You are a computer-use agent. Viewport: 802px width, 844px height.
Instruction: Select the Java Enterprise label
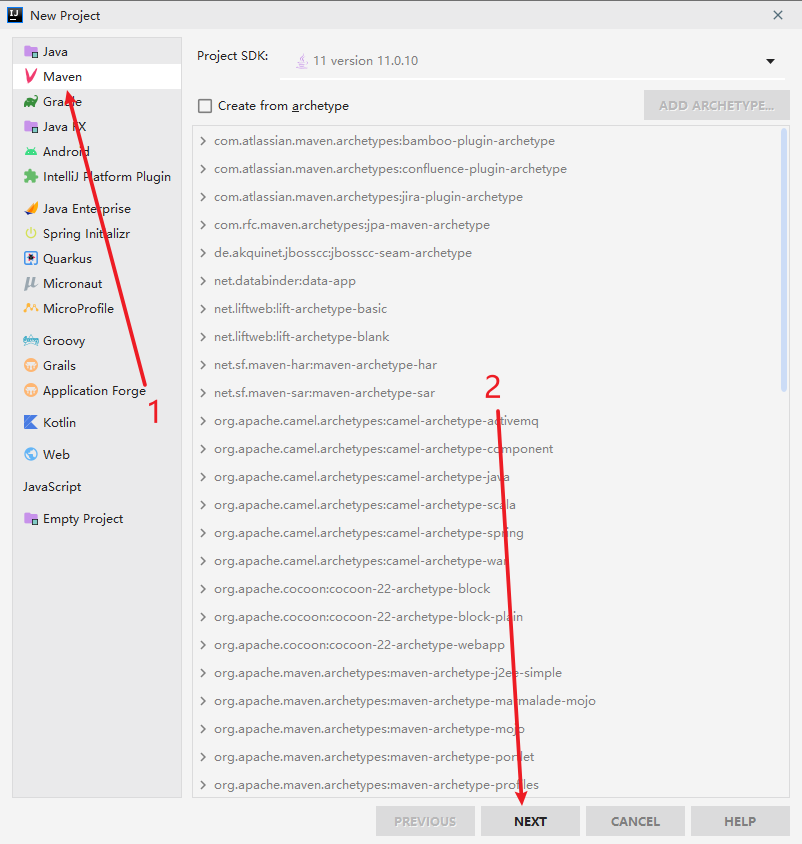[87, 208]
